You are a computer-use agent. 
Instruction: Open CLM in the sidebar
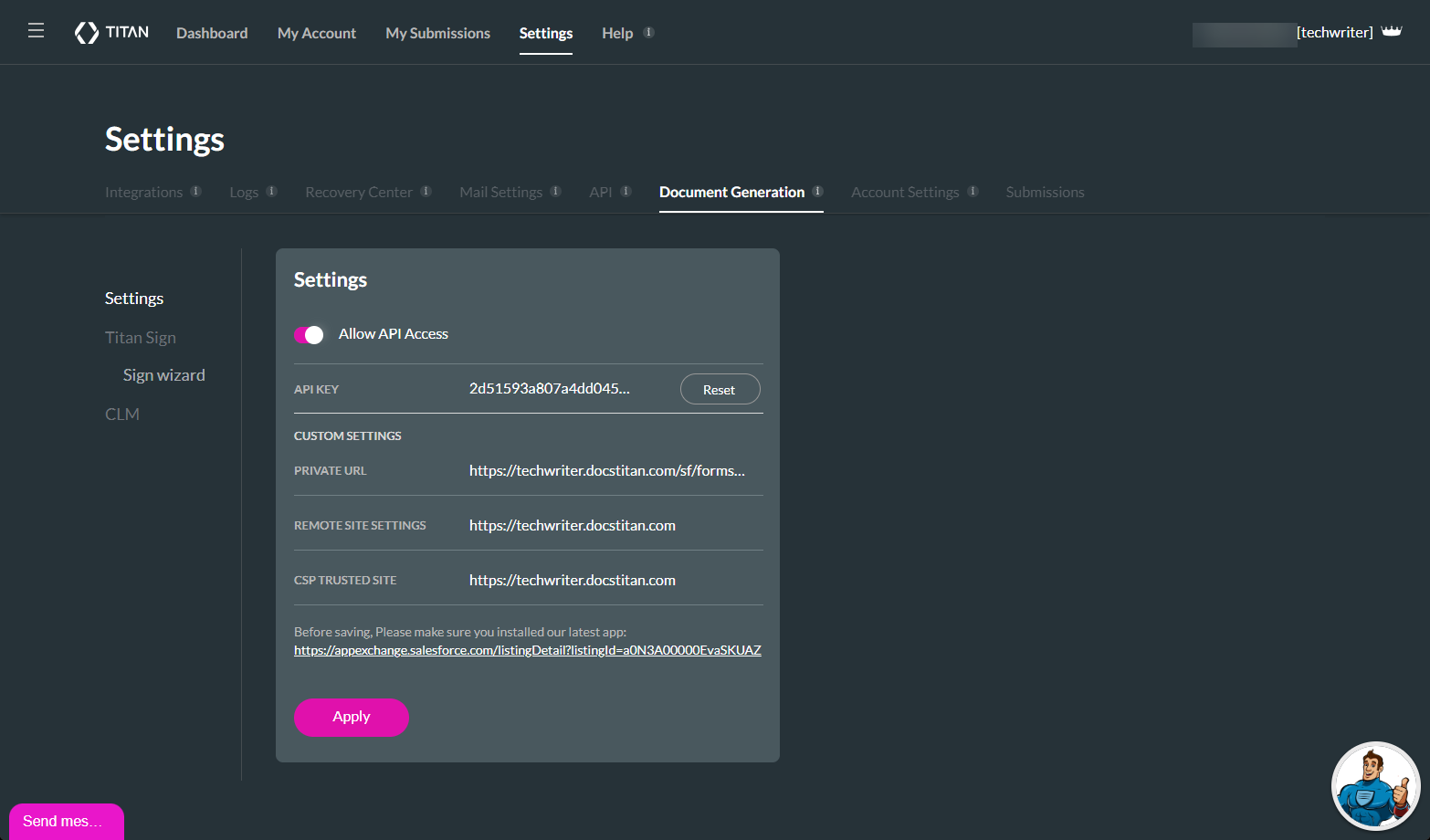tap(122, 415)
